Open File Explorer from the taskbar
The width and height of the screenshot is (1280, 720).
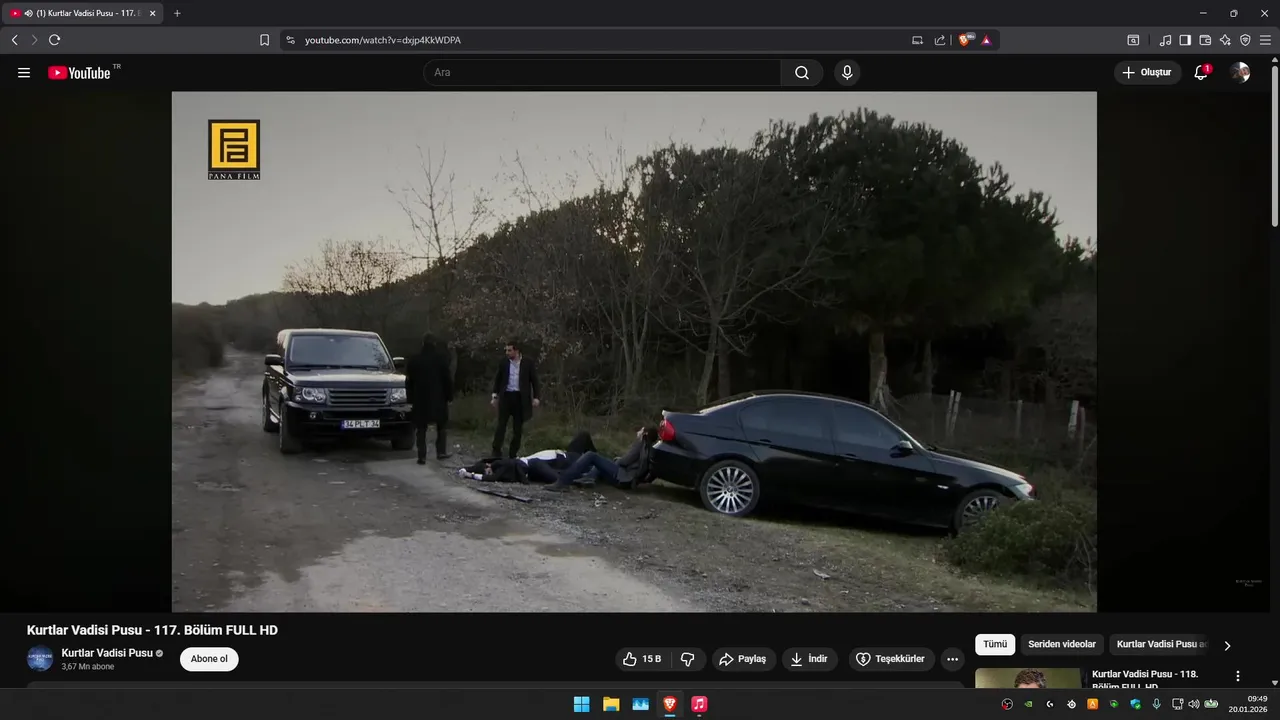tap(611, 704)
